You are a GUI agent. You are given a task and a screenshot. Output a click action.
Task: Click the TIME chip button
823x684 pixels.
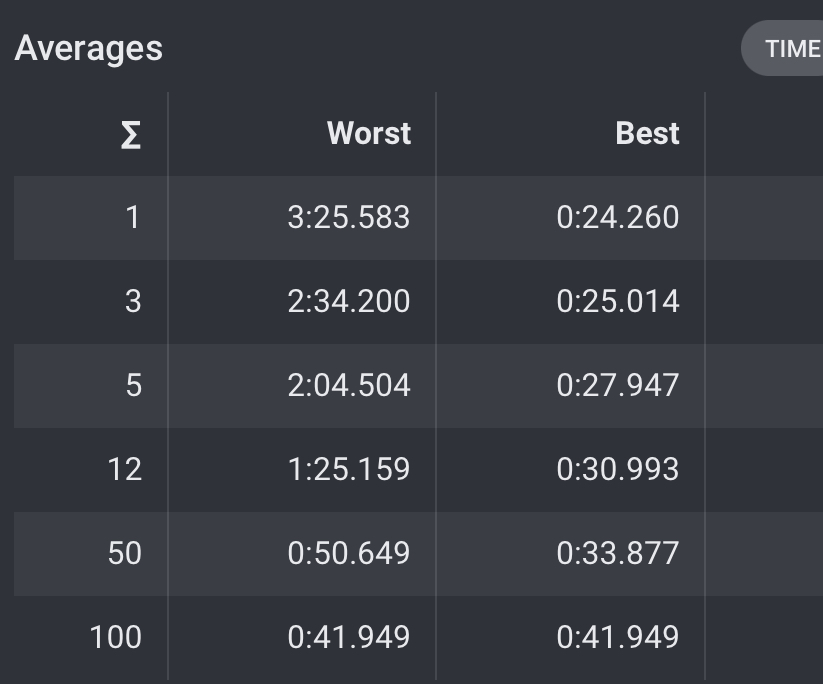tap(783, 48)
